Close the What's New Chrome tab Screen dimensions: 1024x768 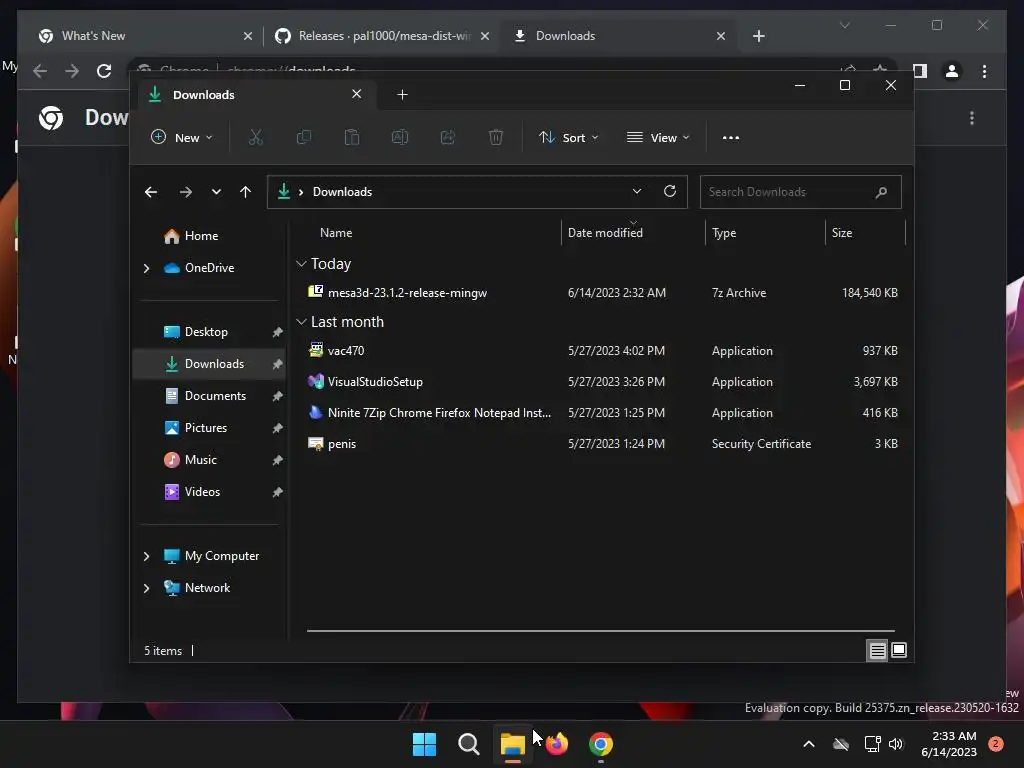click(x=248, y=36)
